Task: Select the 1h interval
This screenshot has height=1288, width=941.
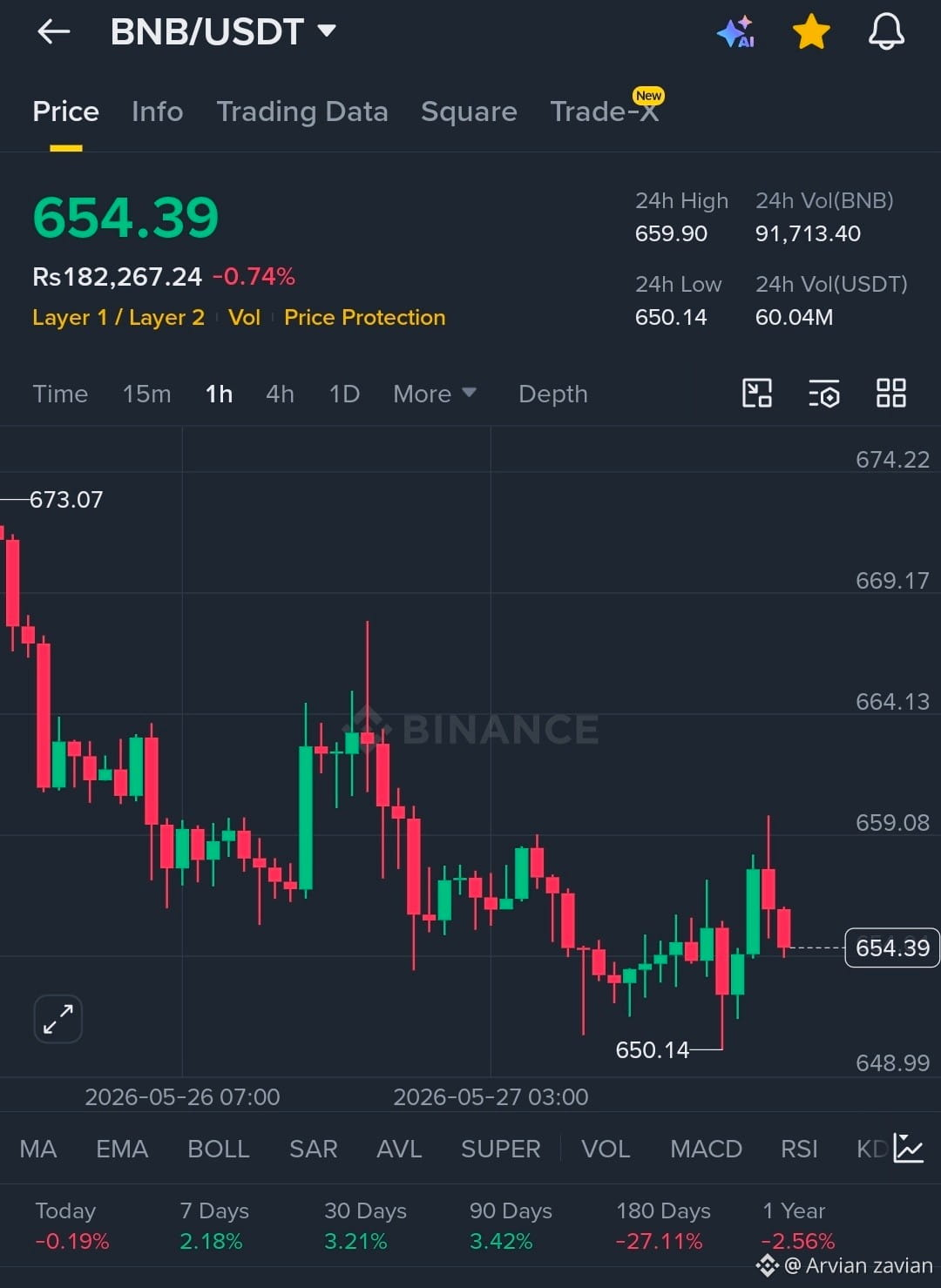Action: pyautogui.click(x=219, y=394)
